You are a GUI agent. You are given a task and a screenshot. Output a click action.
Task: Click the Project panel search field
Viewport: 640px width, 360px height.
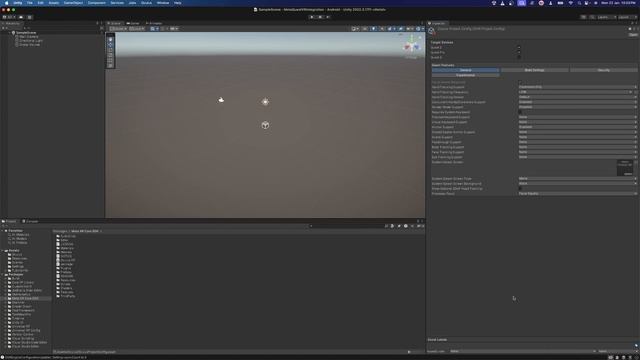pyautogui.click(x=347, y=226)
